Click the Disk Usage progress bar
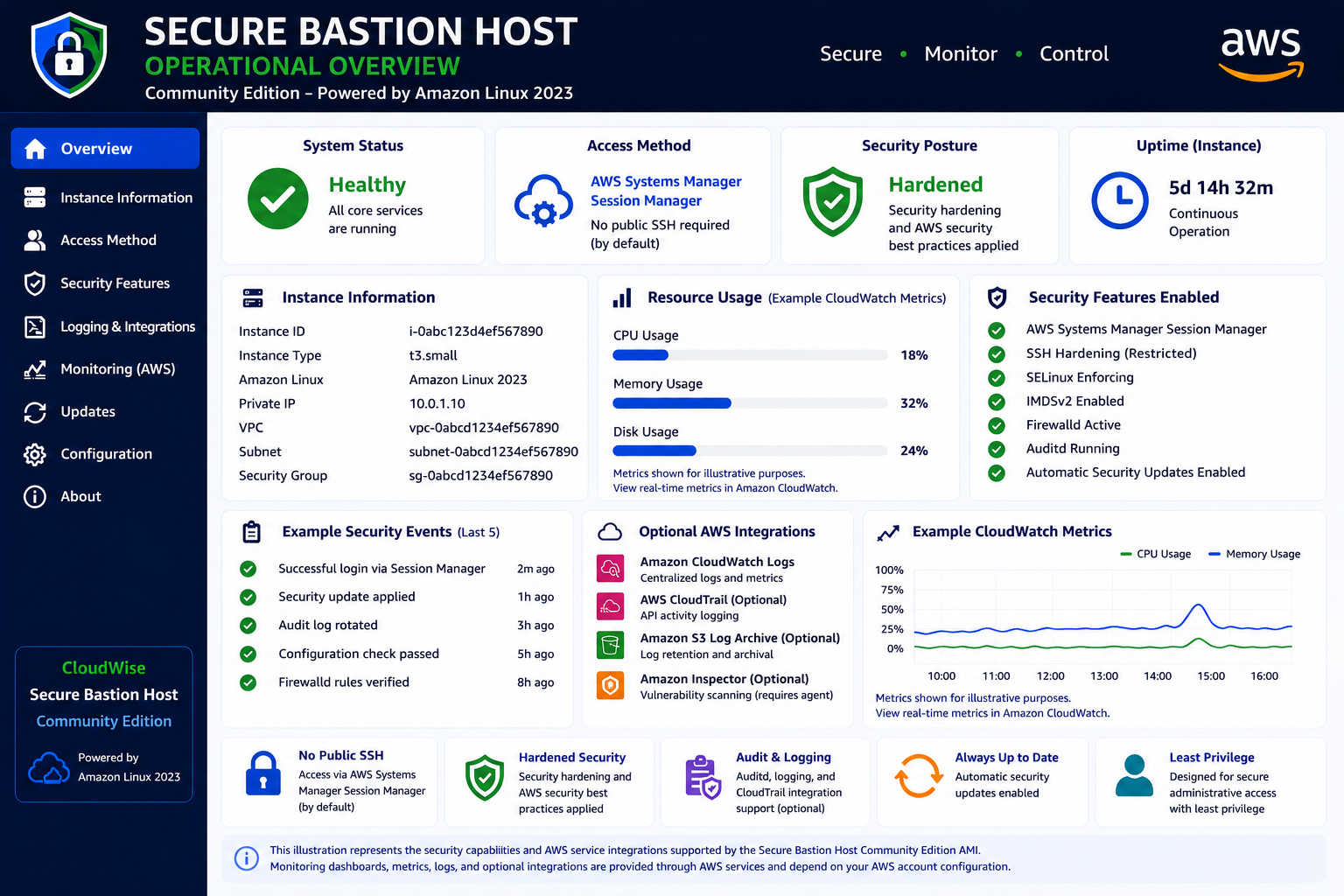Screen dimensions: 1344x896 (750, 451)
